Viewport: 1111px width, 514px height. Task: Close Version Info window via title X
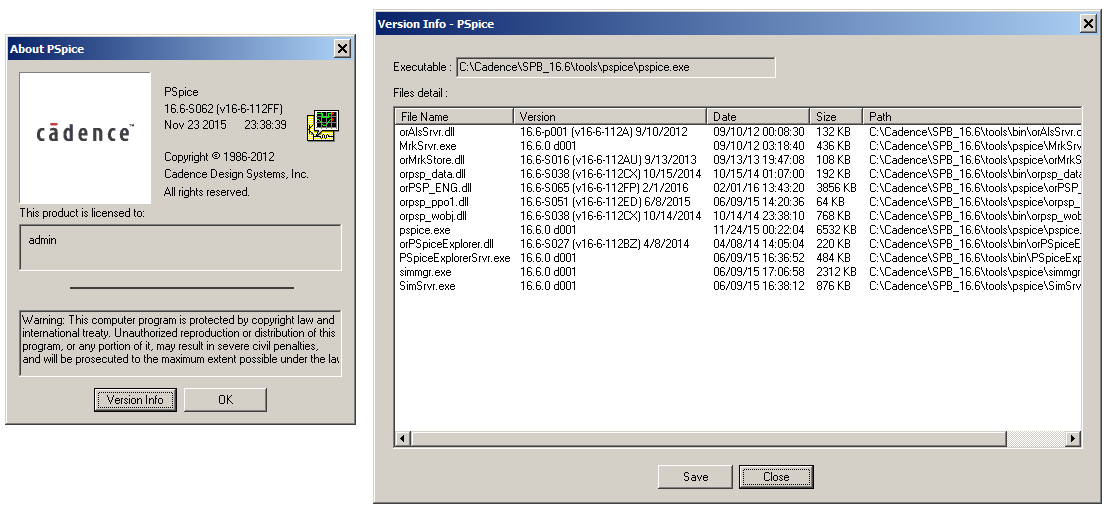(x=1088, y=23)
